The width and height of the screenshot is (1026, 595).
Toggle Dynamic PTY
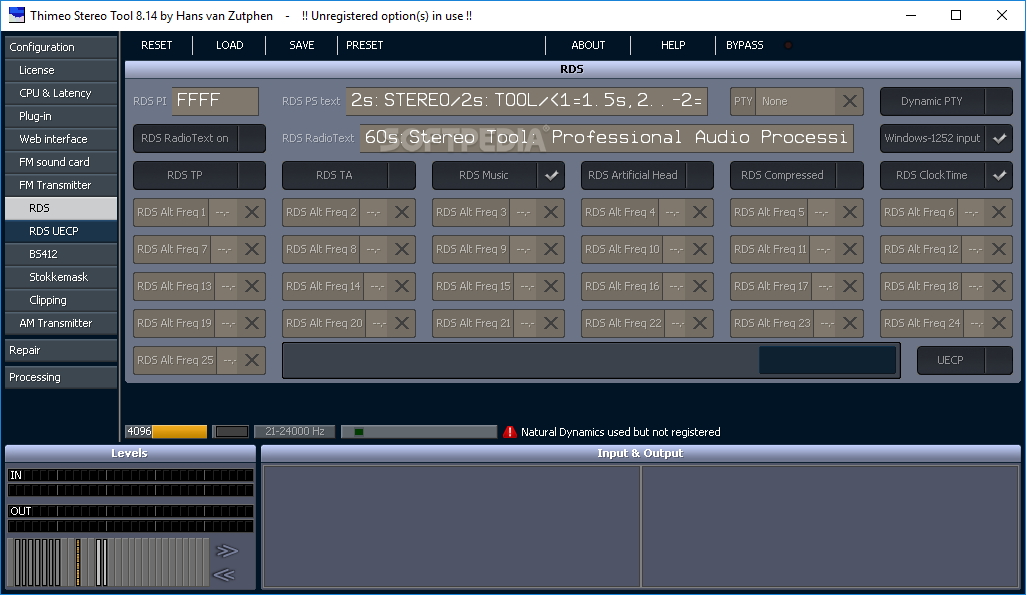(946, 101)
